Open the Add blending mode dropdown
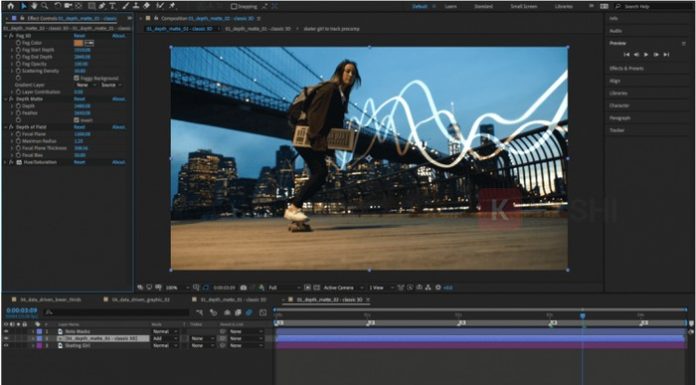 165,338
